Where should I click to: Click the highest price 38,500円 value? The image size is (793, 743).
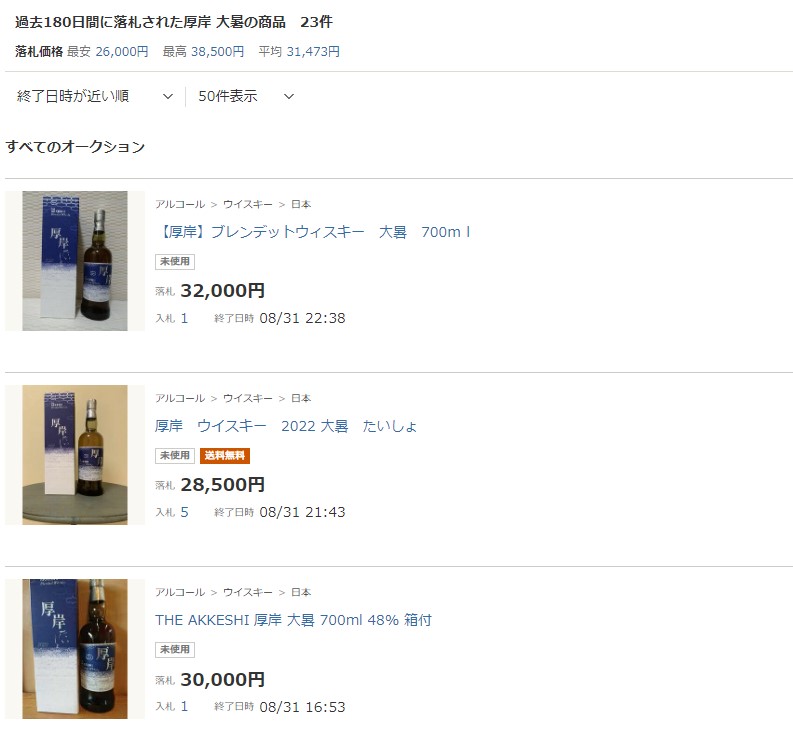pos(217,52)
